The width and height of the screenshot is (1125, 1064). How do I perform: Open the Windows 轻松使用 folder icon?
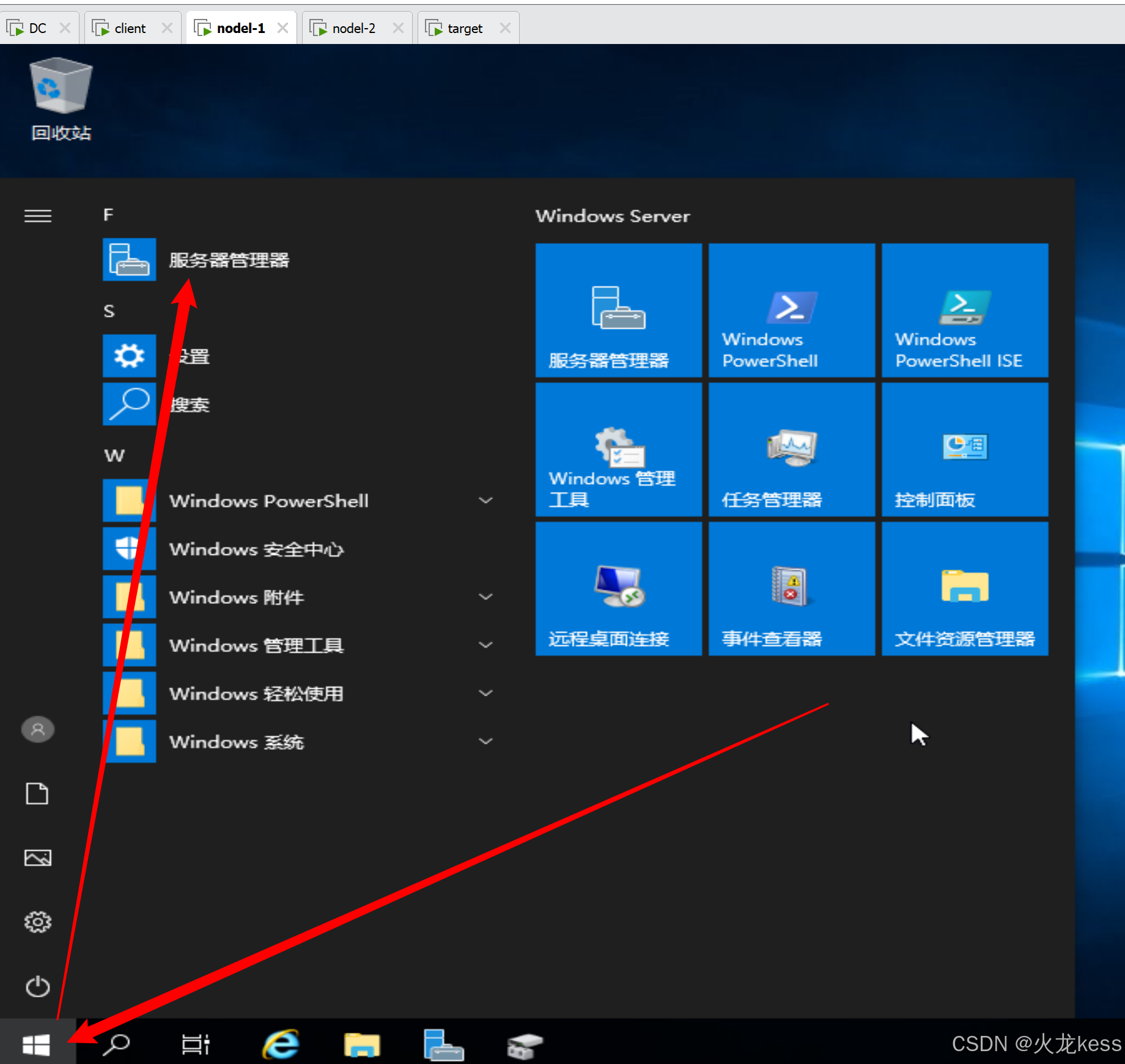tap(129, 693)
